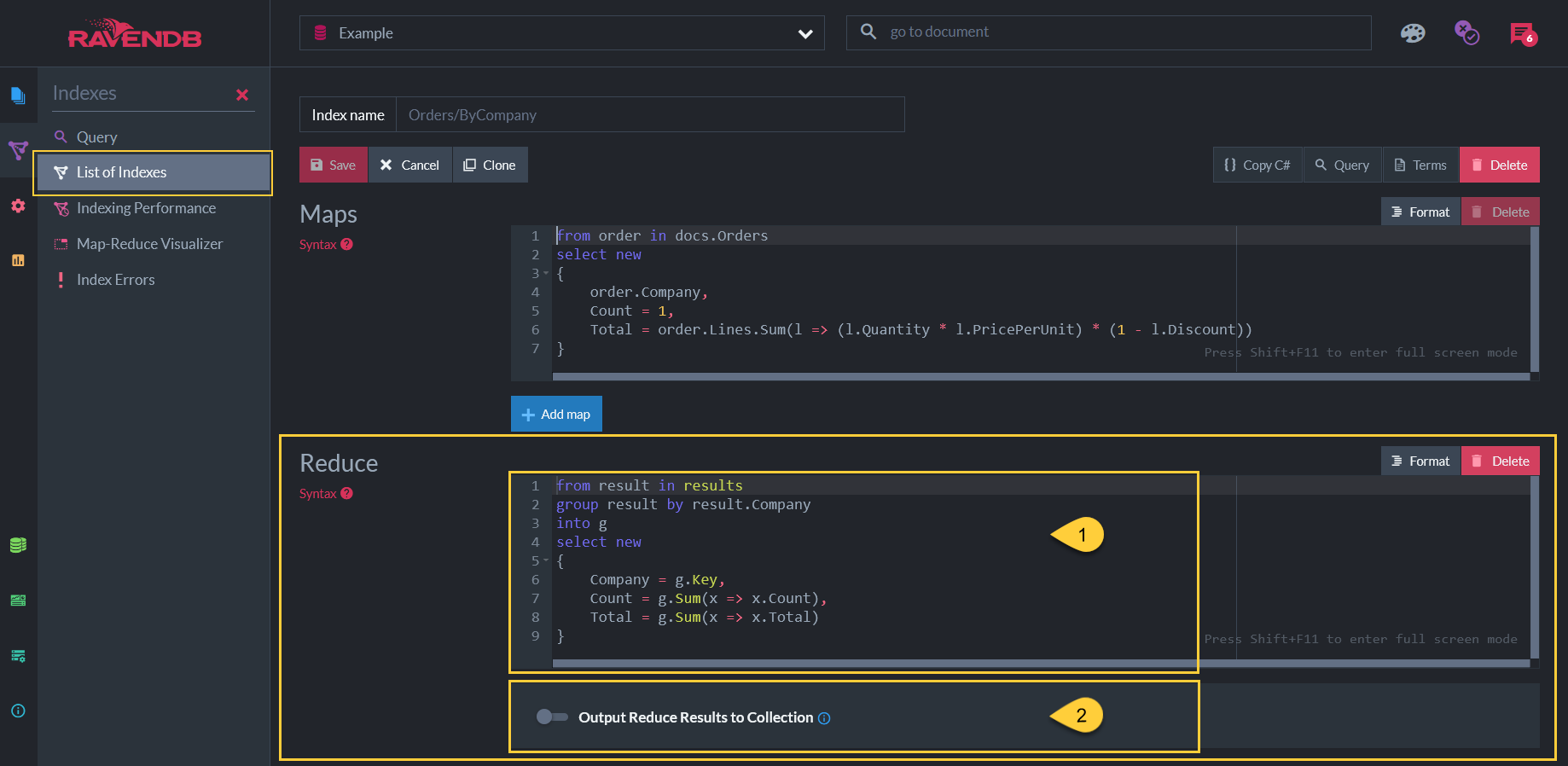Click the Reduce editor horizontal scrollbar
1568x766 pixels.
1041,663
